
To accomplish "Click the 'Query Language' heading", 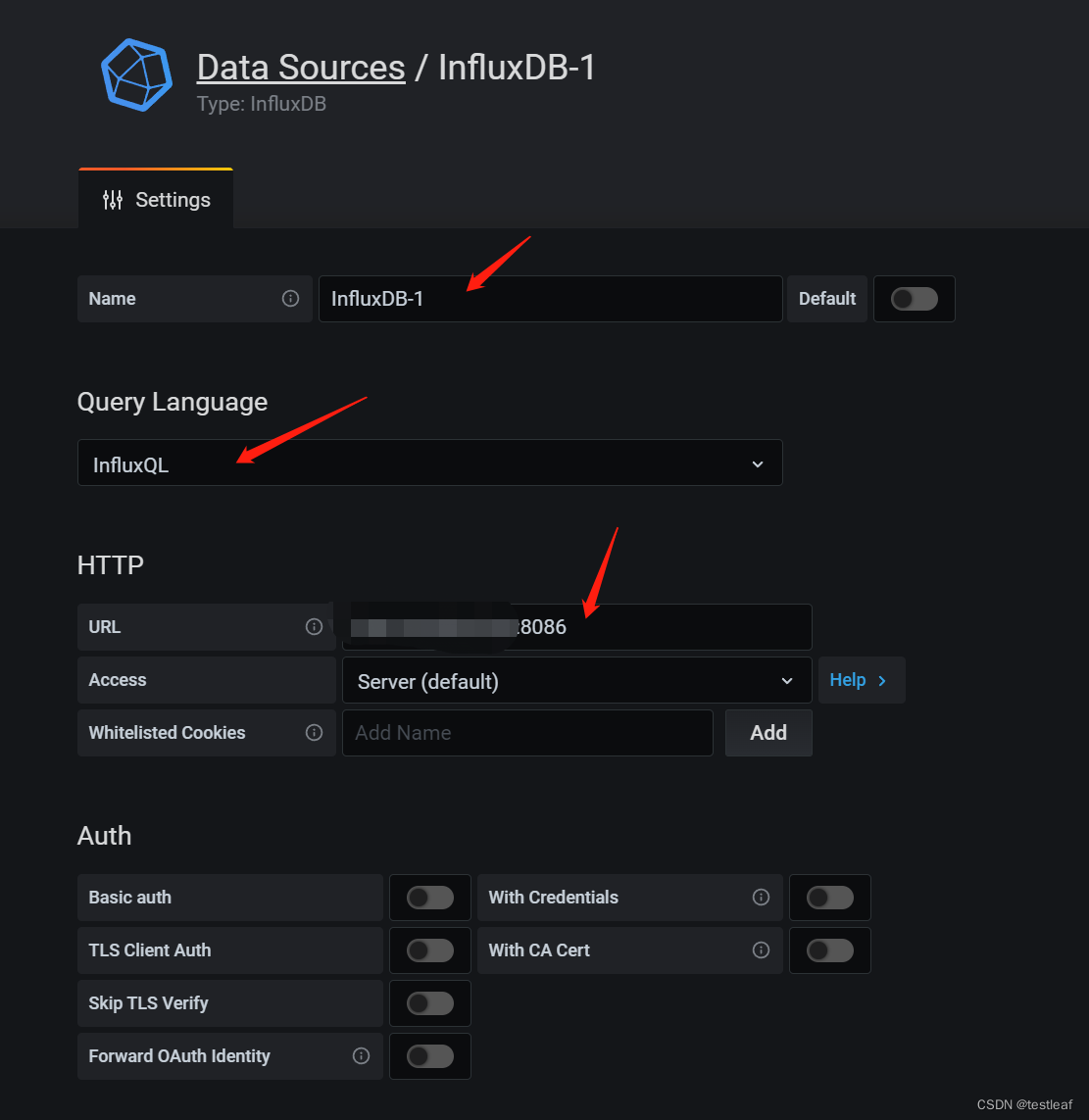I will coord(173,402).
